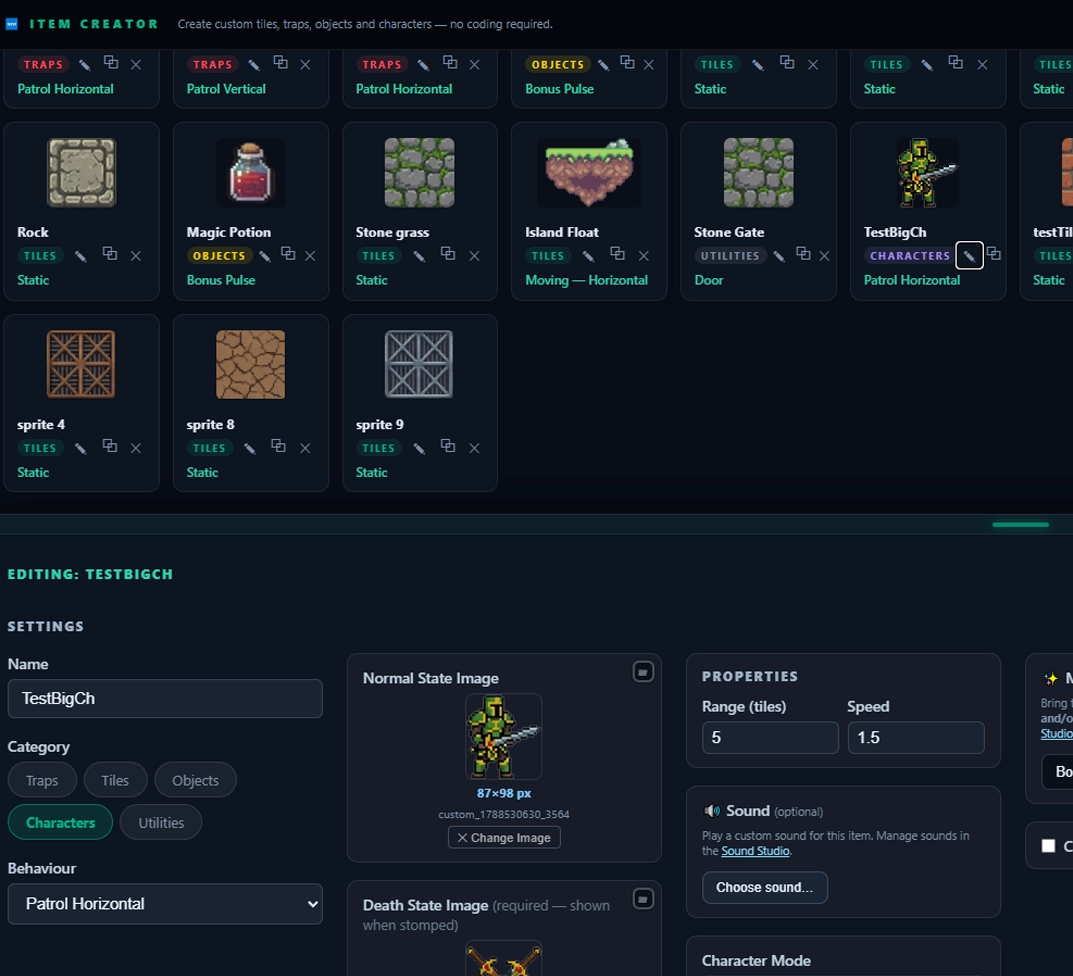Duplicate the sprite 9 tile

tap(448, 446)
